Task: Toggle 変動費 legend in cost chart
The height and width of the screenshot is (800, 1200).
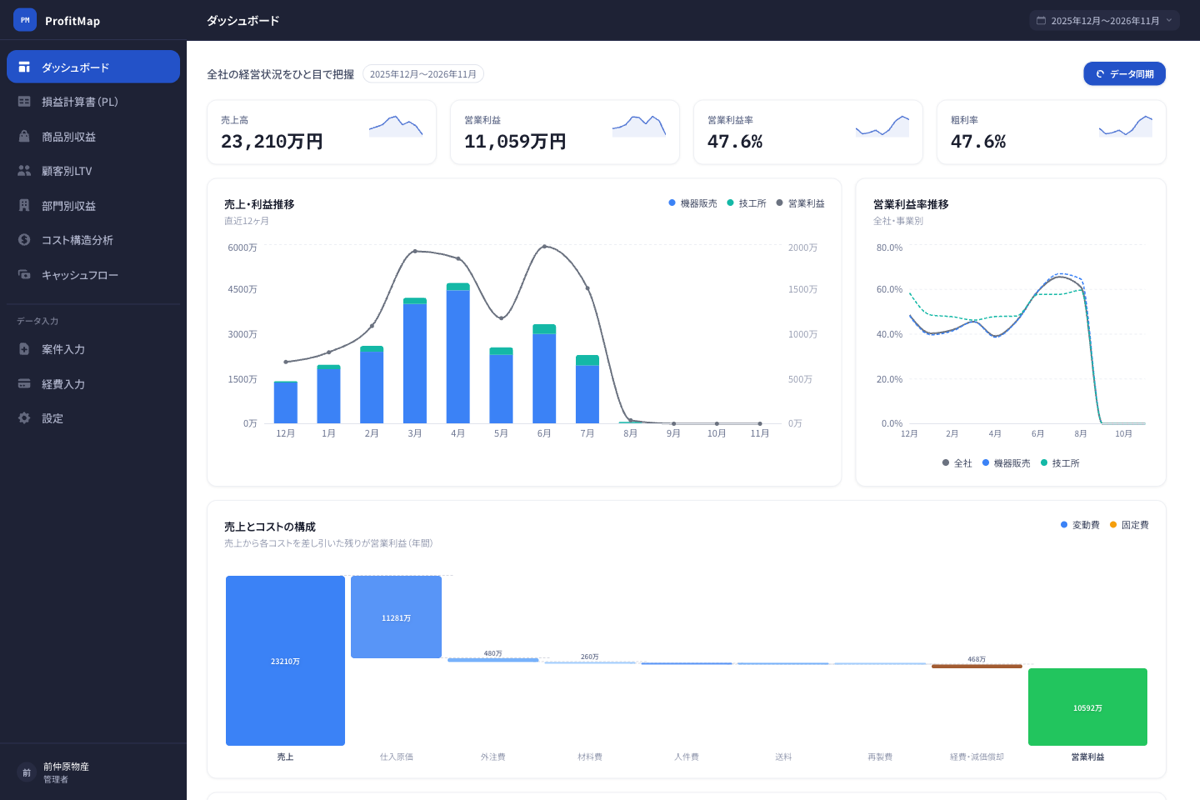Action: pos(1080,525)
